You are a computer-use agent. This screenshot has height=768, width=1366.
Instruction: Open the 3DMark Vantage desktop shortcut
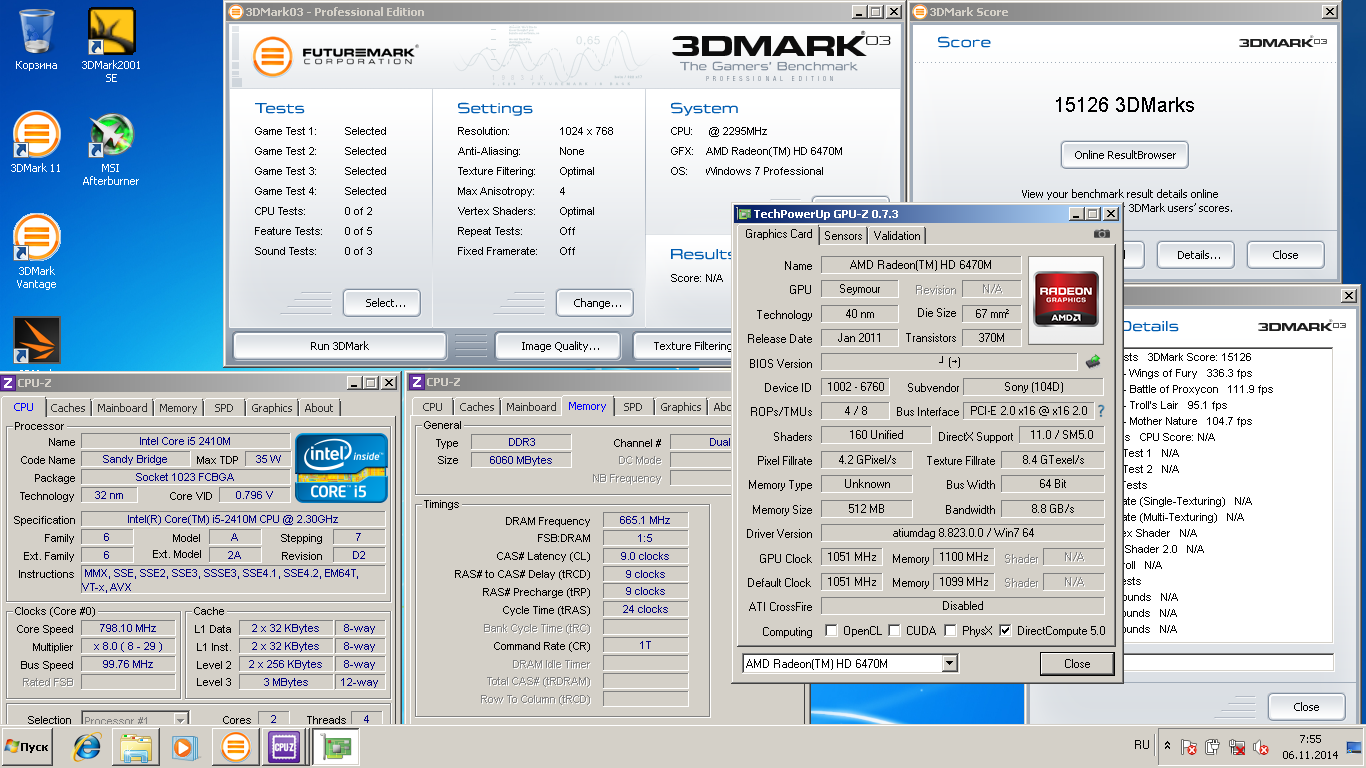click(37, 251)
